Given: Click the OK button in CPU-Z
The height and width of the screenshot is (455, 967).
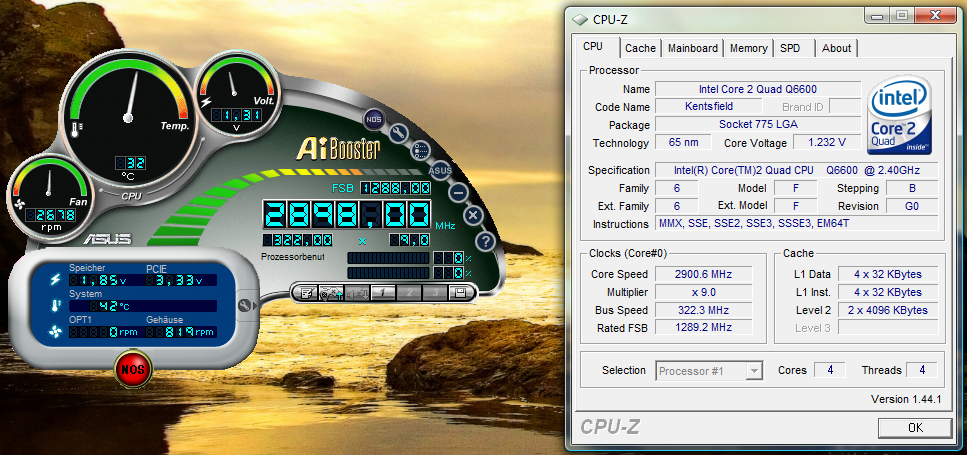Looking at the screenshot, I should 915,427.
